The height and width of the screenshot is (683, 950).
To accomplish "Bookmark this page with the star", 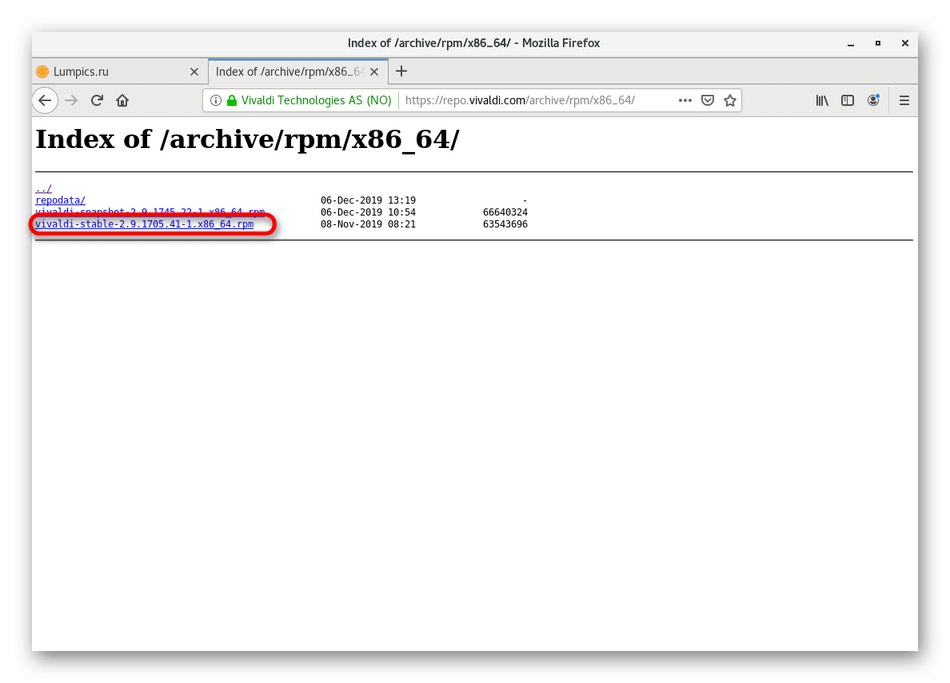I will tap(730, 101).
